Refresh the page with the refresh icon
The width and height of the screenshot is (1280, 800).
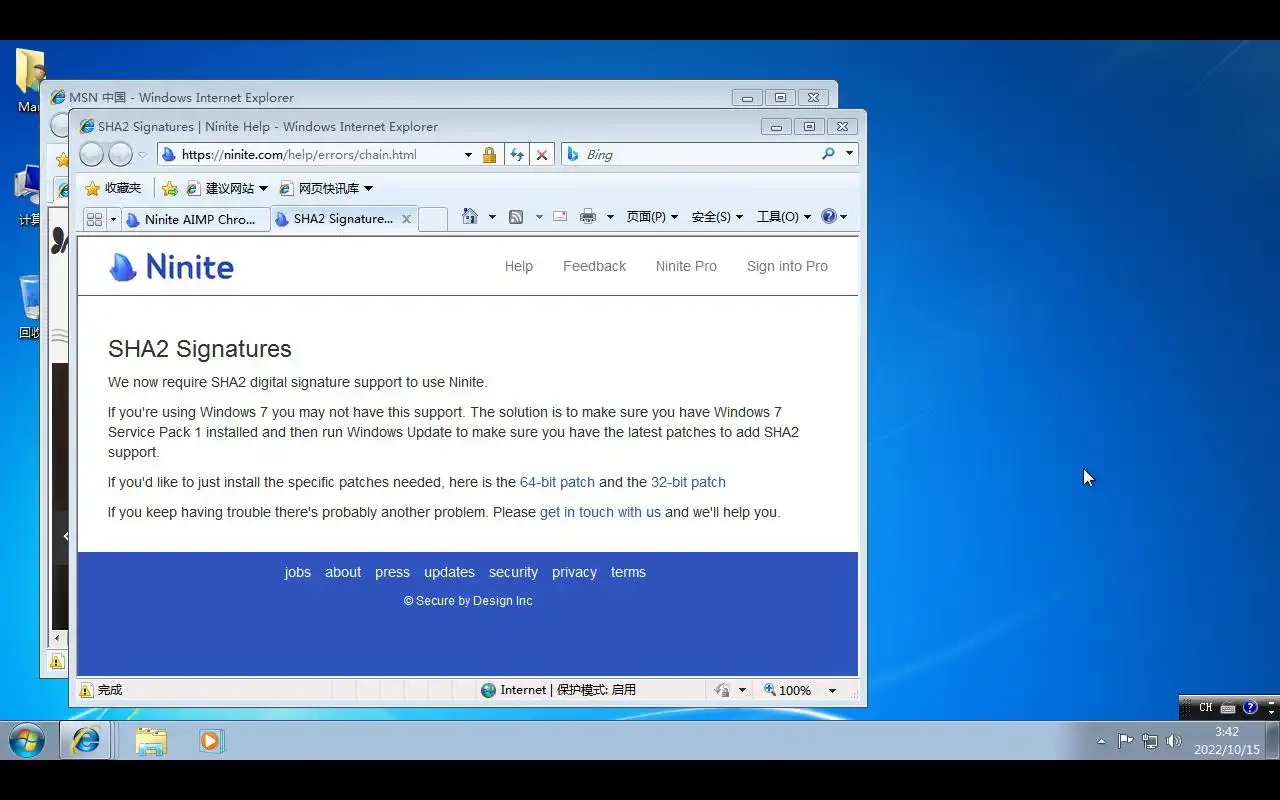point(517,155)
